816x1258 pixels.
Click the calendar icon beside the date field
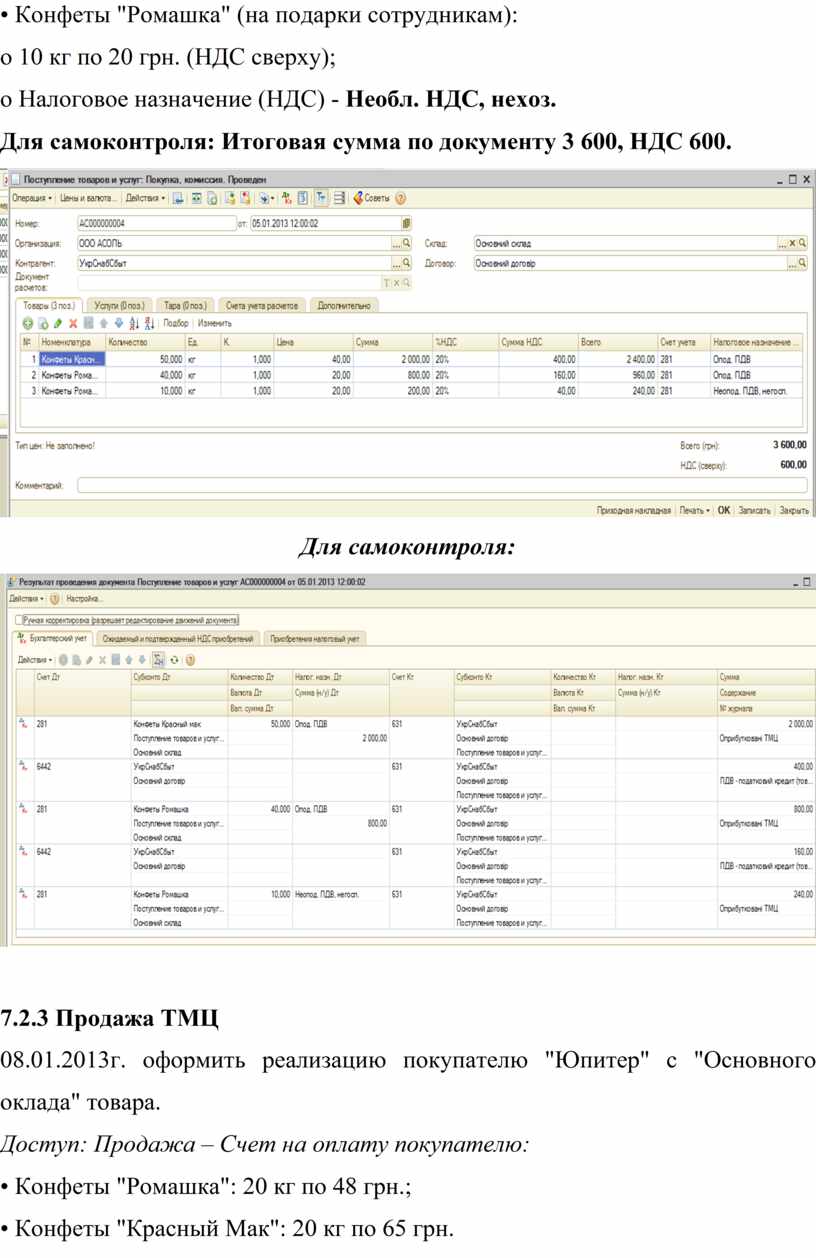406,223
